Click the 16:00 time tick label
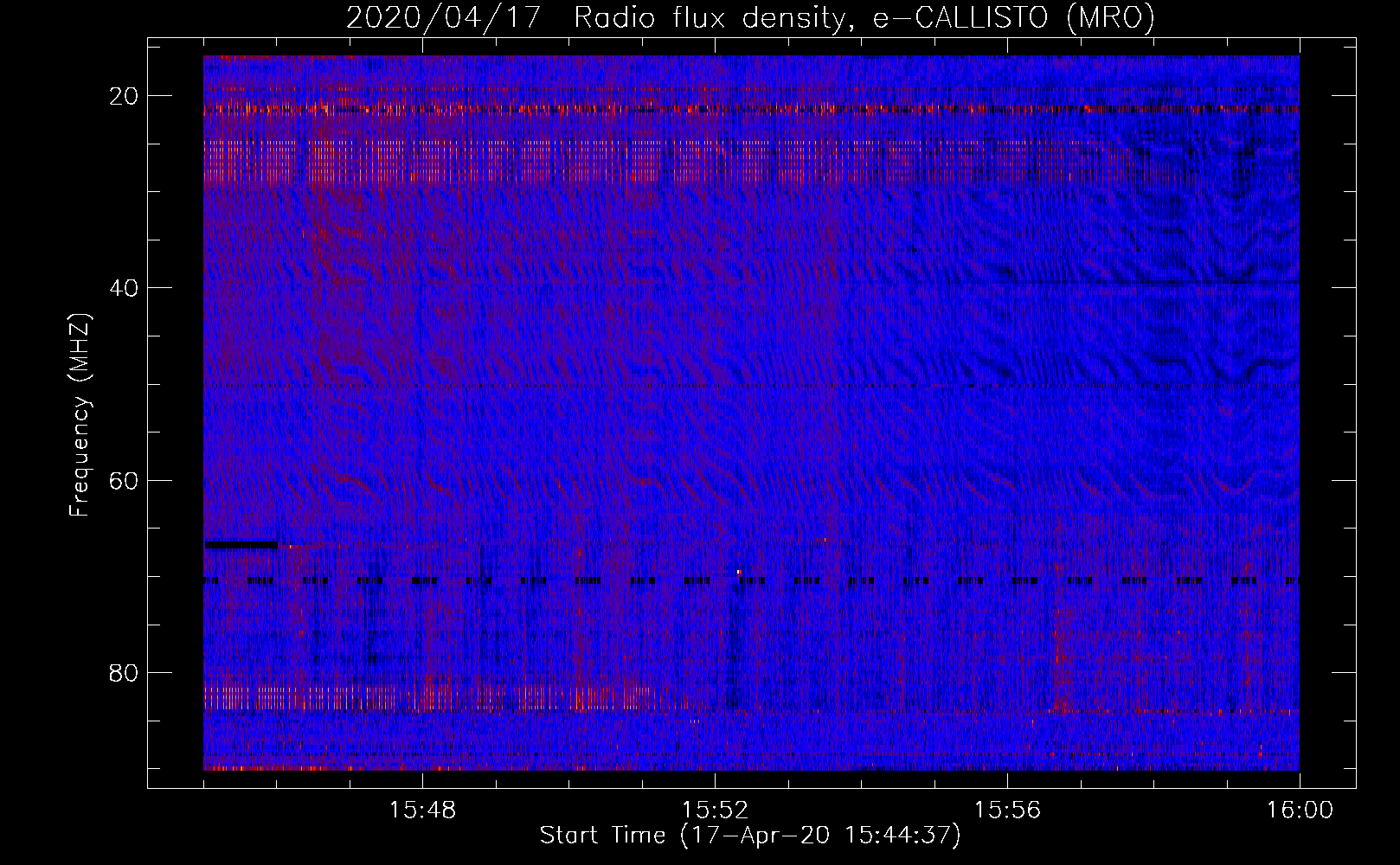 coord(1300,811)
